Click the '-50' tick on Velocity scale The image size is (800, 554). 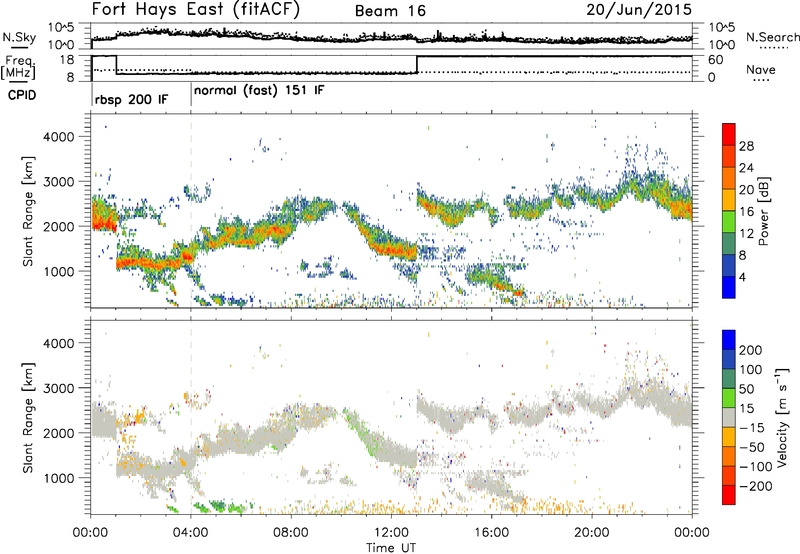[752, 447]
